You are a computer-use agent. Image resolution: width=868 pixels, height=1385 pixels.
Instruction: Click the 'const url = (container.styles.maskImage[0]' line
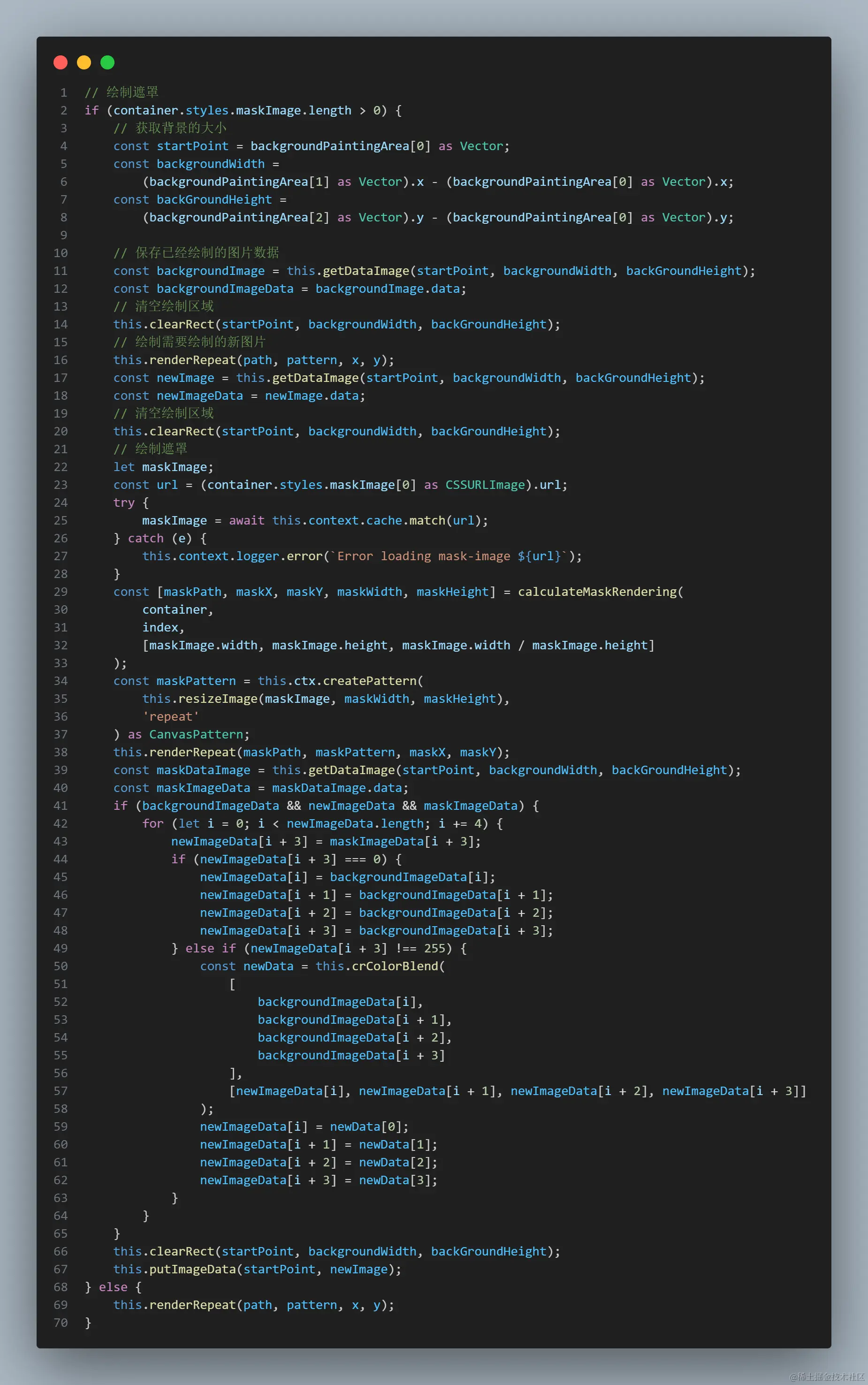tap(341, 485)
